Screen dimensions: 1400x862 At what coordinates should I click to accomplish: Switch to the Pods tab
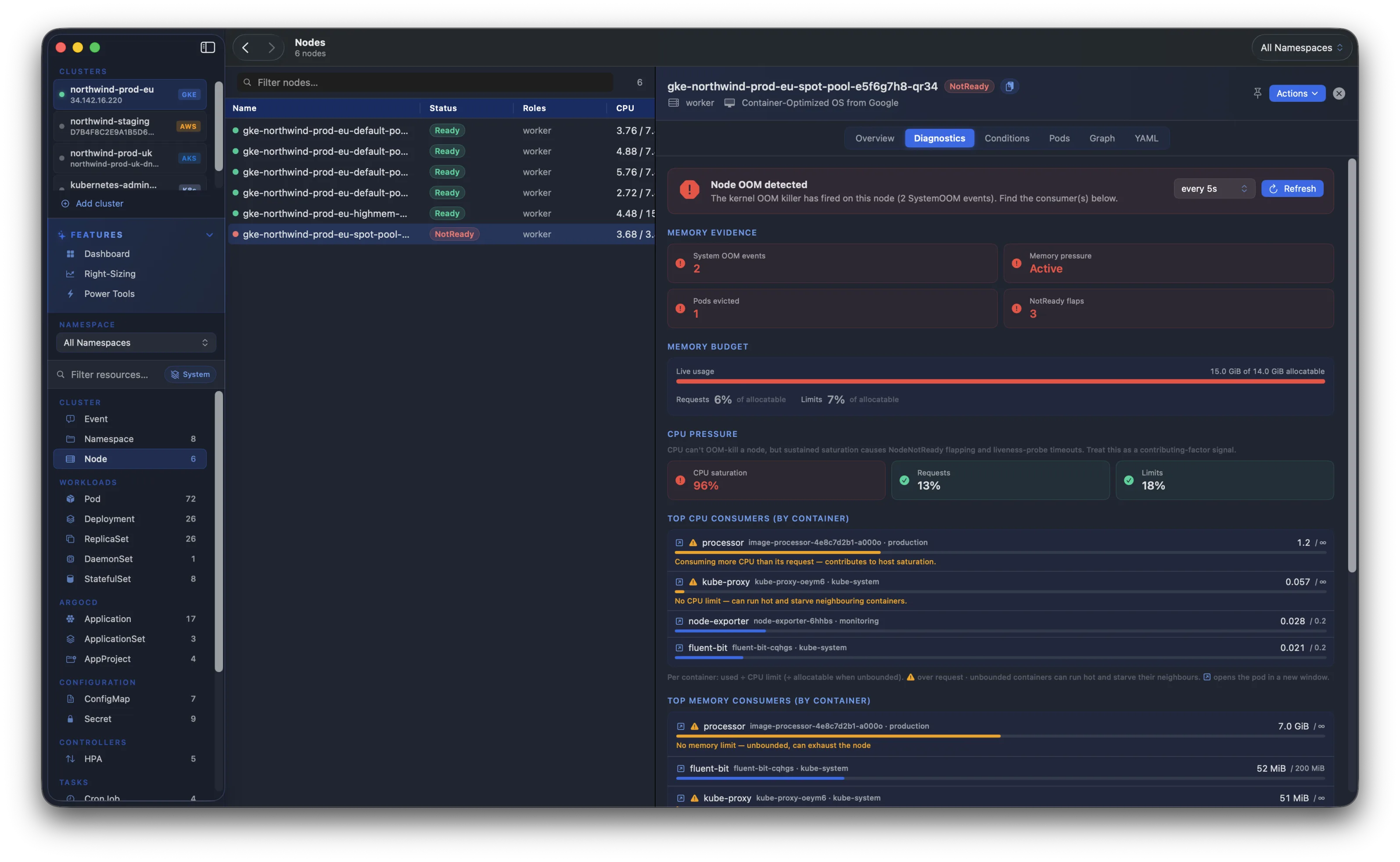tap(1059, 138)
